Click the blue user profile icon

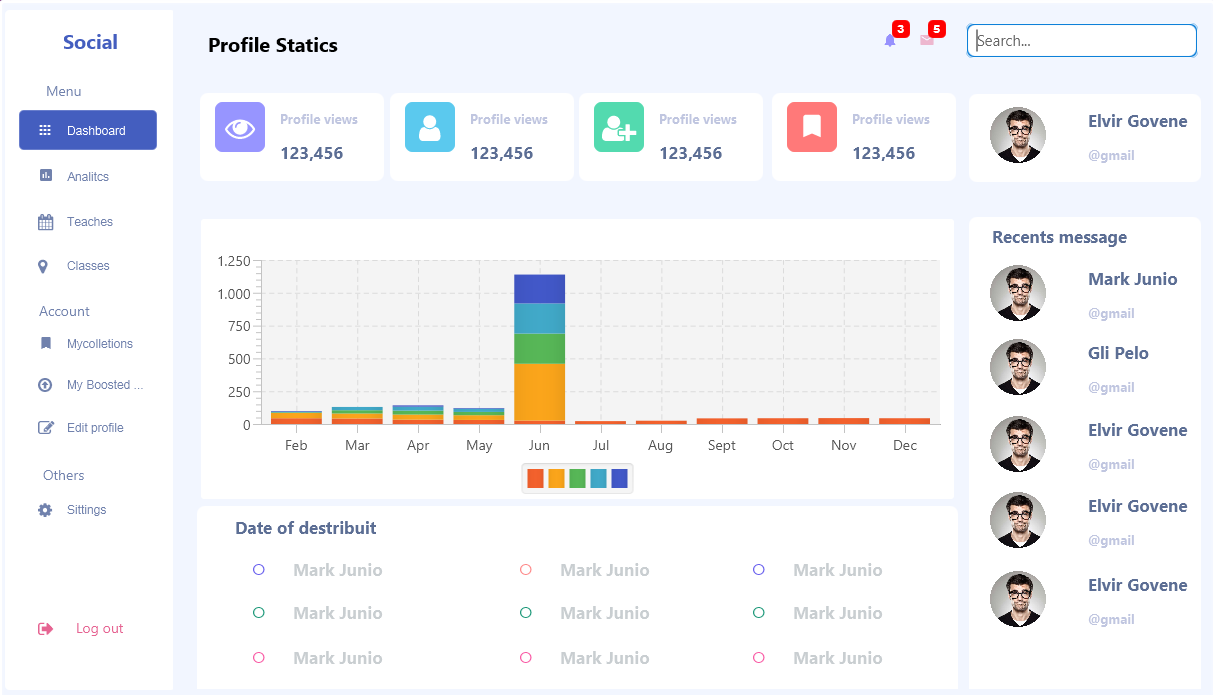click(430, 127)
